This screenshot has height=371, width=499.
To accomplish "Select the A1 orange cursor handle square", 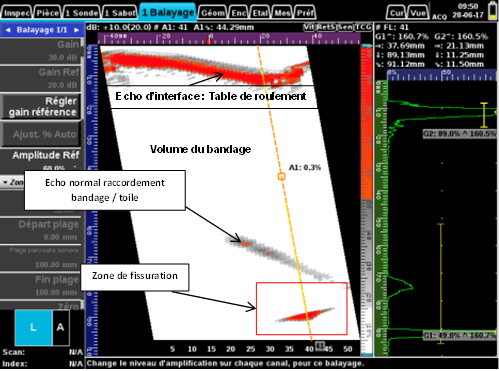I will [281, 176].
